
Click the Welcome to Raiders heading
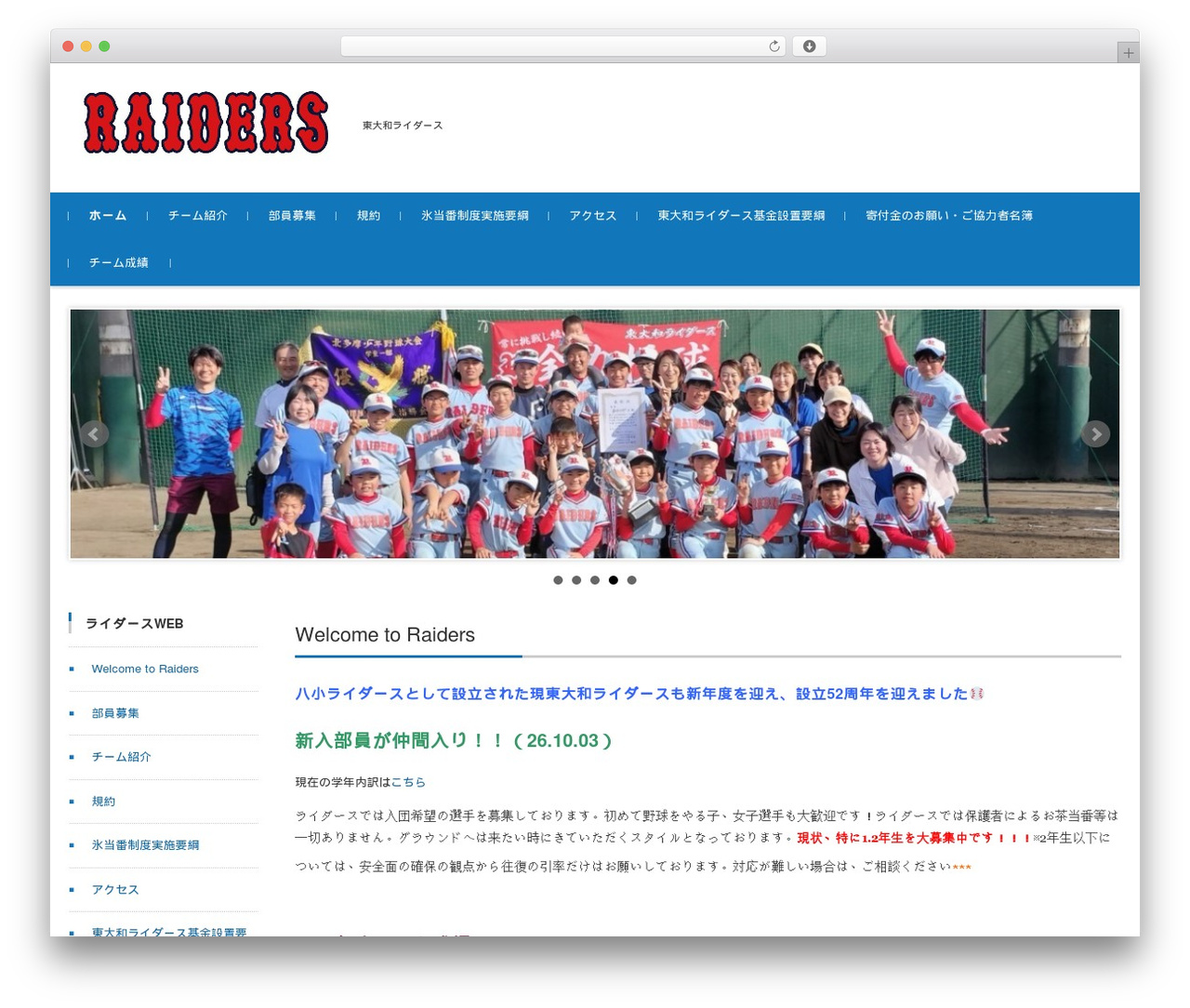point(385,635)
